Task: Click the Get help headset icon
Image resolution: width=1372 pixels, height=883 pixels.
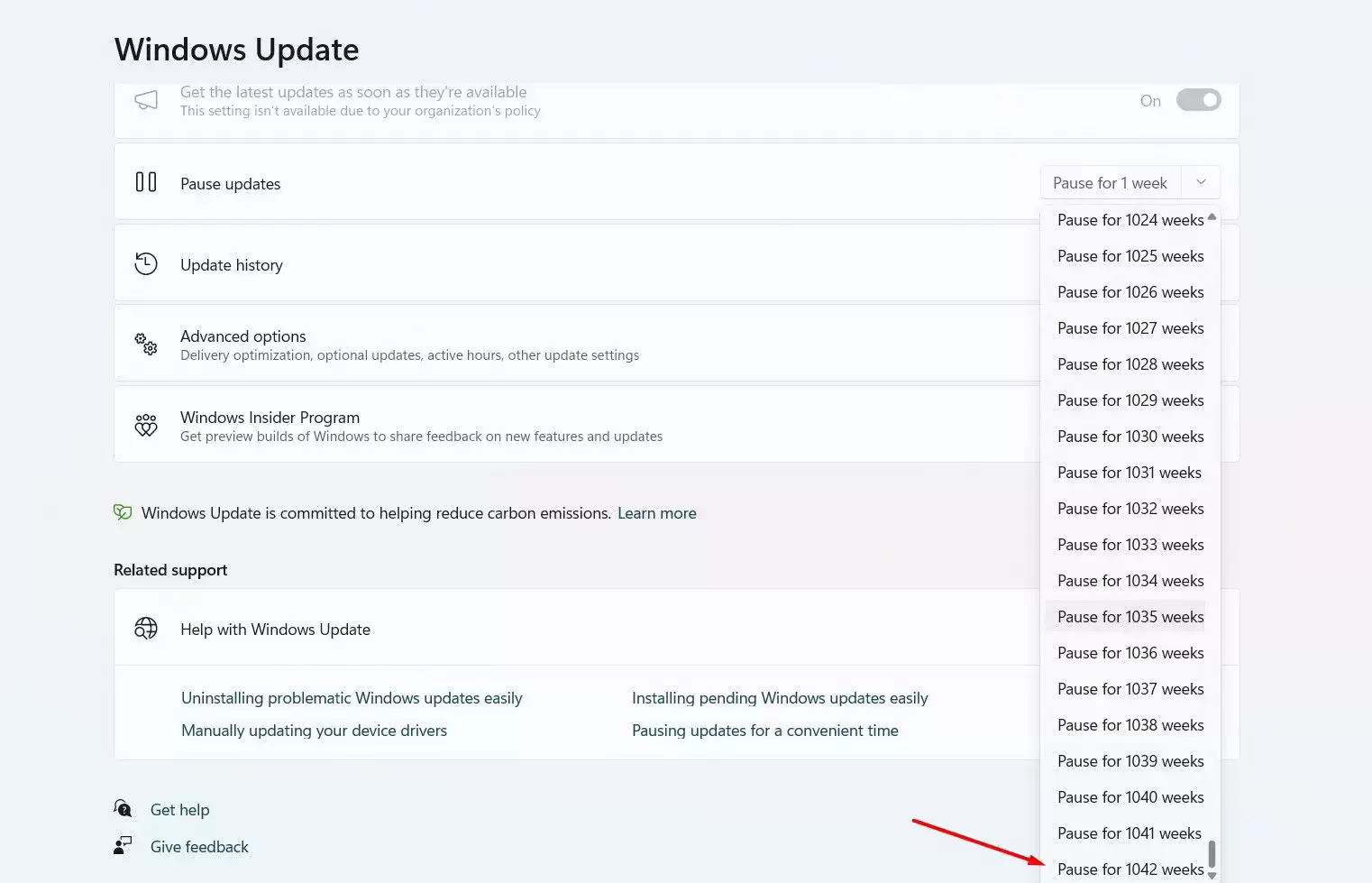Action: coord(123,808)
